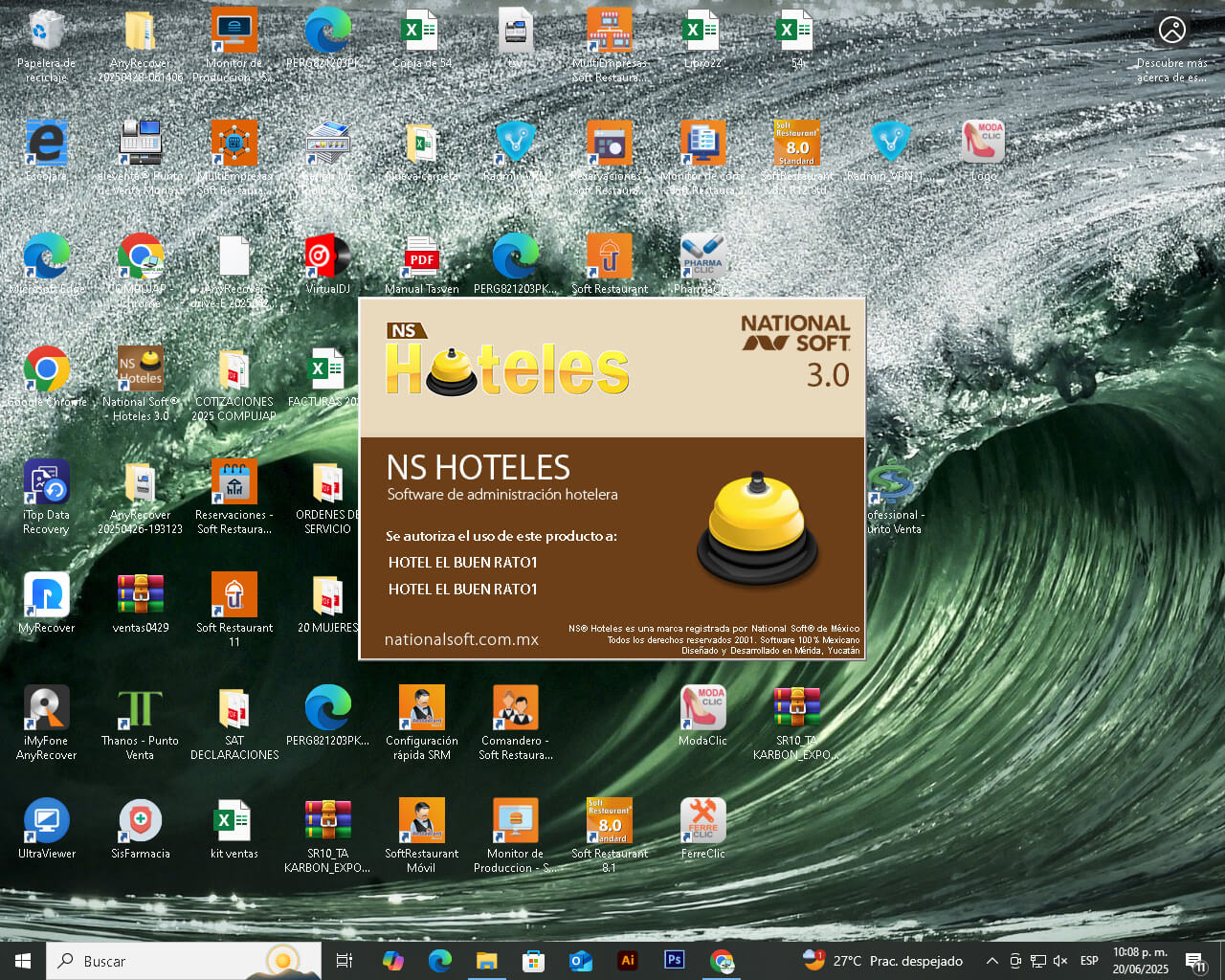
Task: Select the MyRecover desktop shortcut
Action: click(x=46, y=604)
